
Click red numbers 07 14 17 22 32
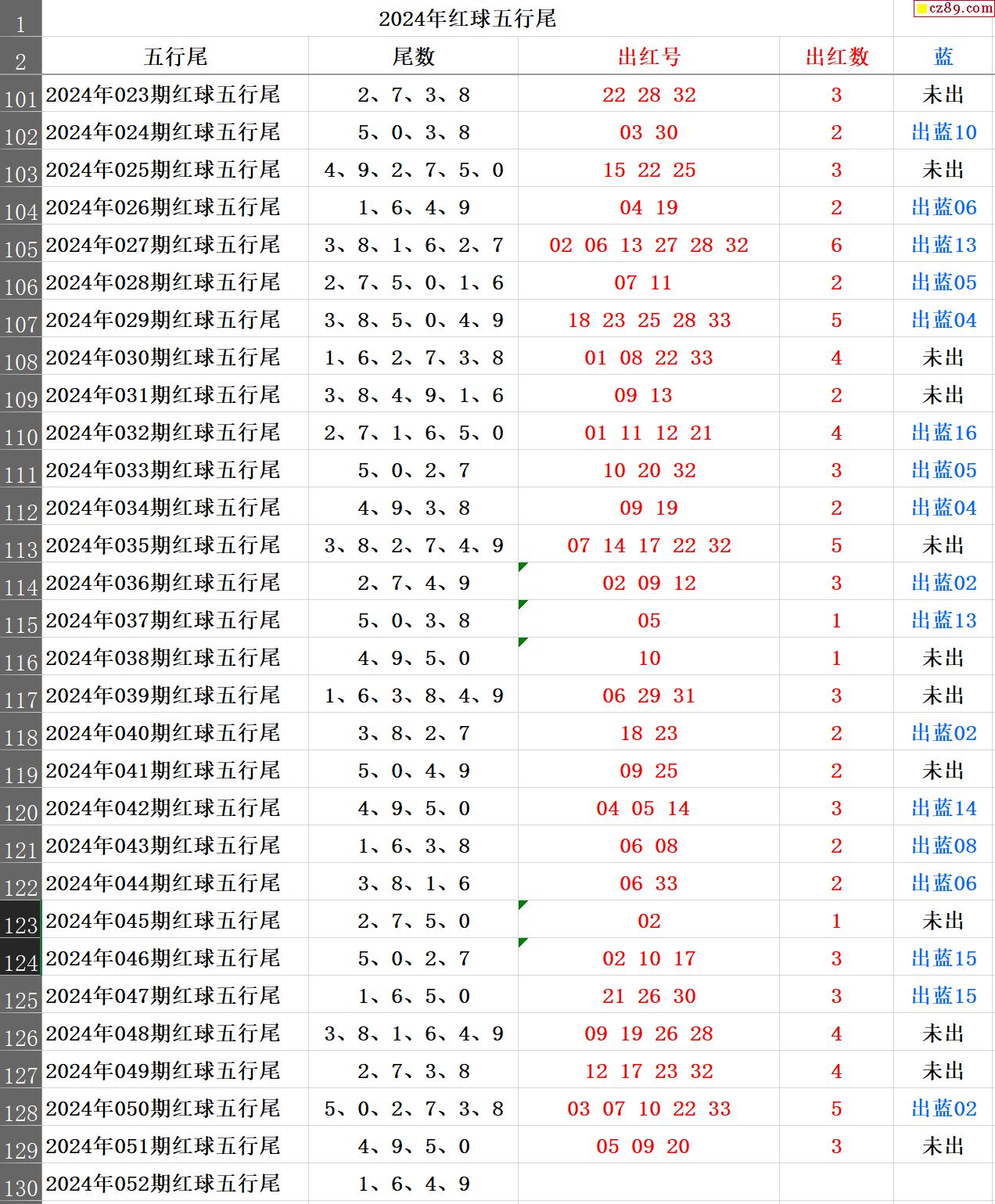pyautogui.click(x=648, y=545)
